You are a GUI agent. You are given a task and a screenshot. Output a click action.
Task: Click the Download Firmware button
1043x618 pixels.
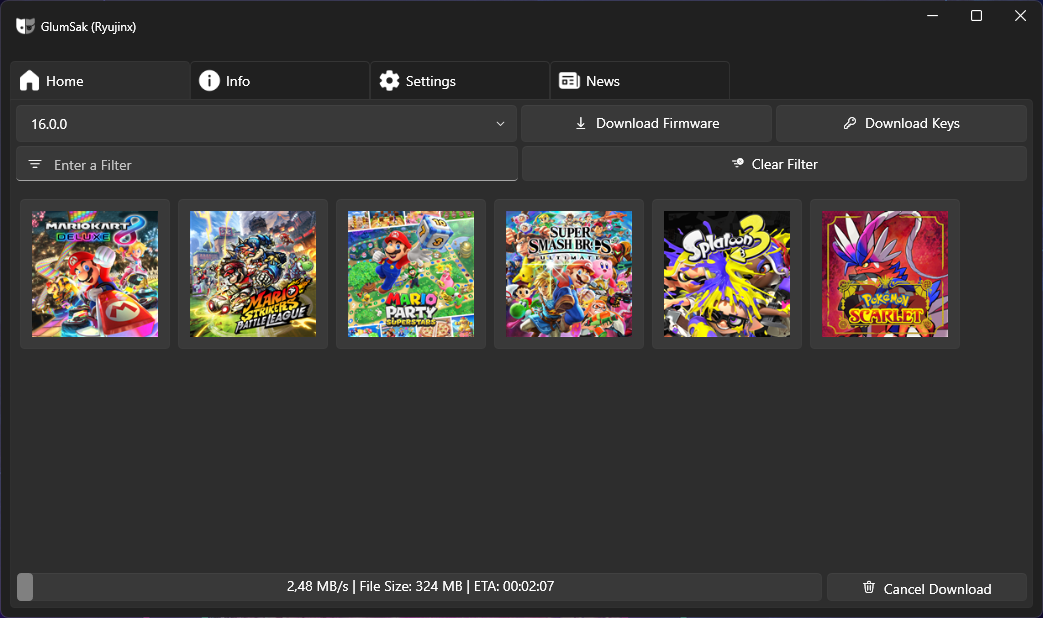click(x=647, y=124)
